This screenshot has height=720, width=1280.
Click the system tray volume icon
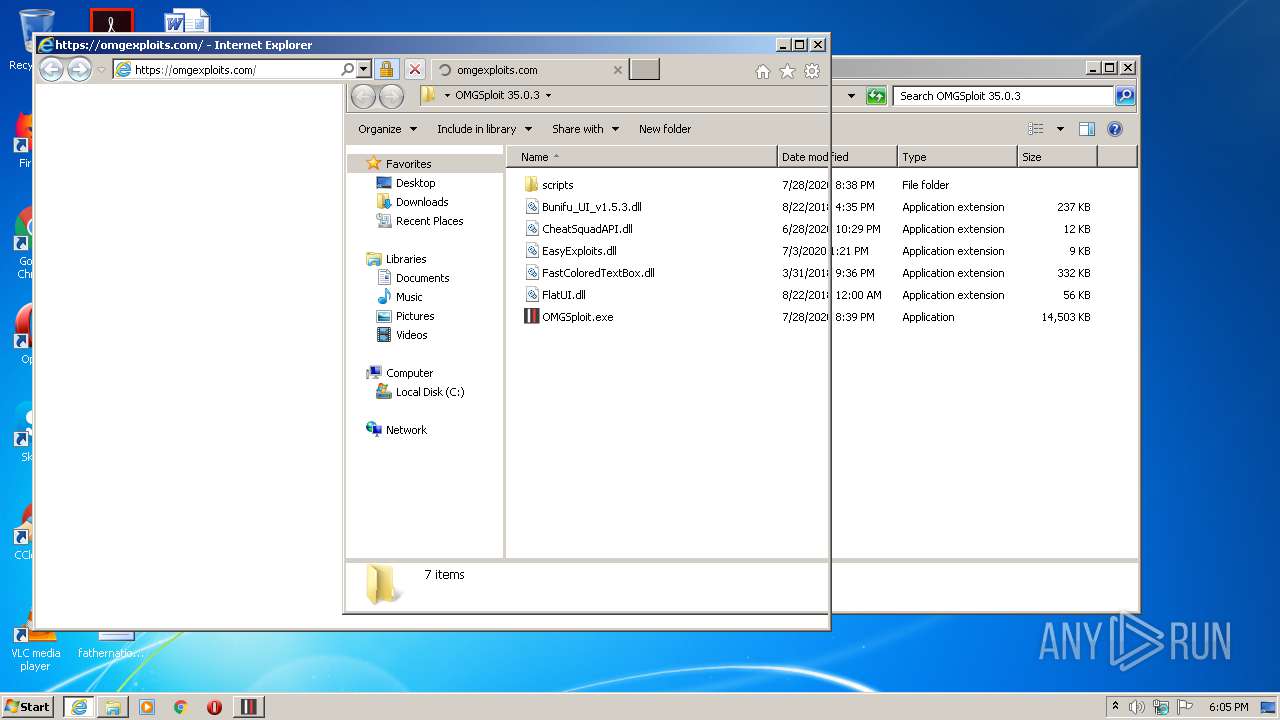coord(1137,707)
